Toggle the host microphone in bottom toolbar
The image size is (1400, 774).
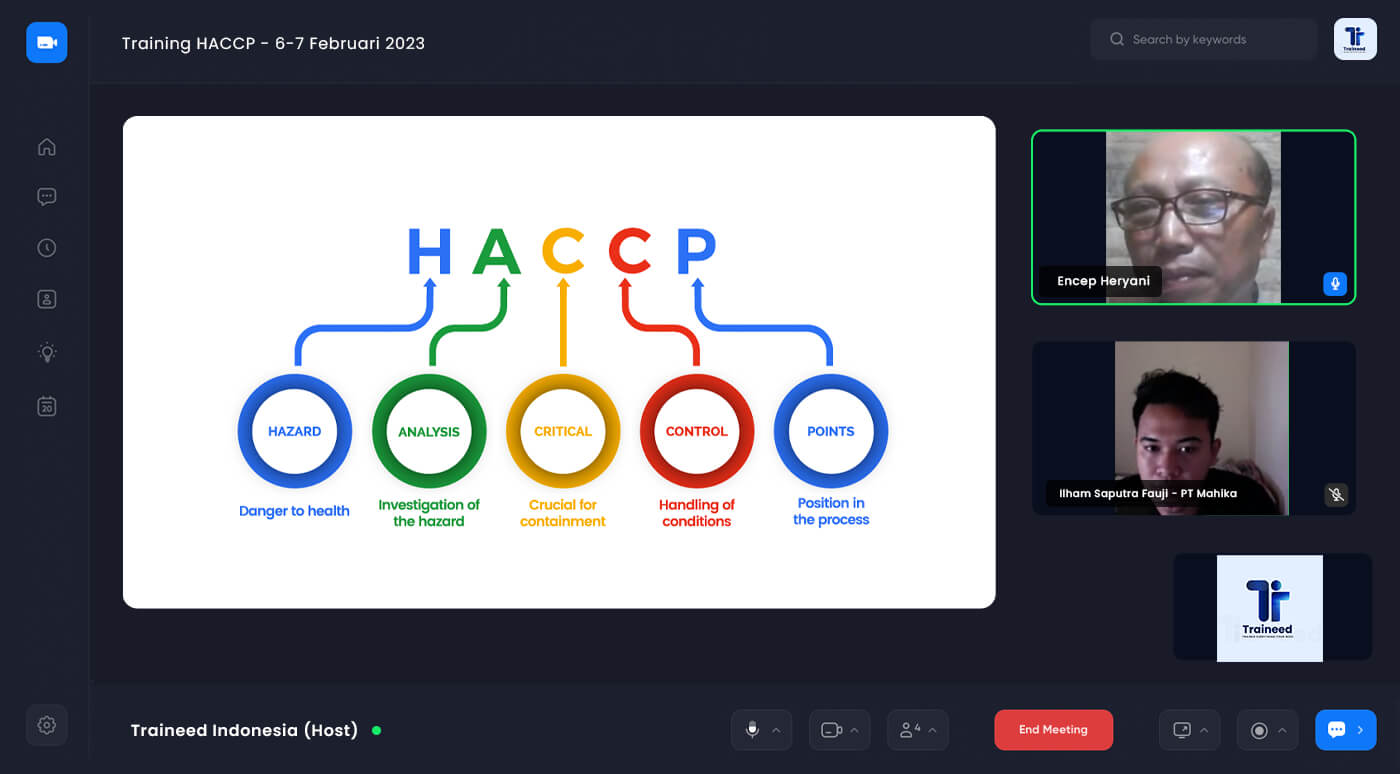[752, 730]
